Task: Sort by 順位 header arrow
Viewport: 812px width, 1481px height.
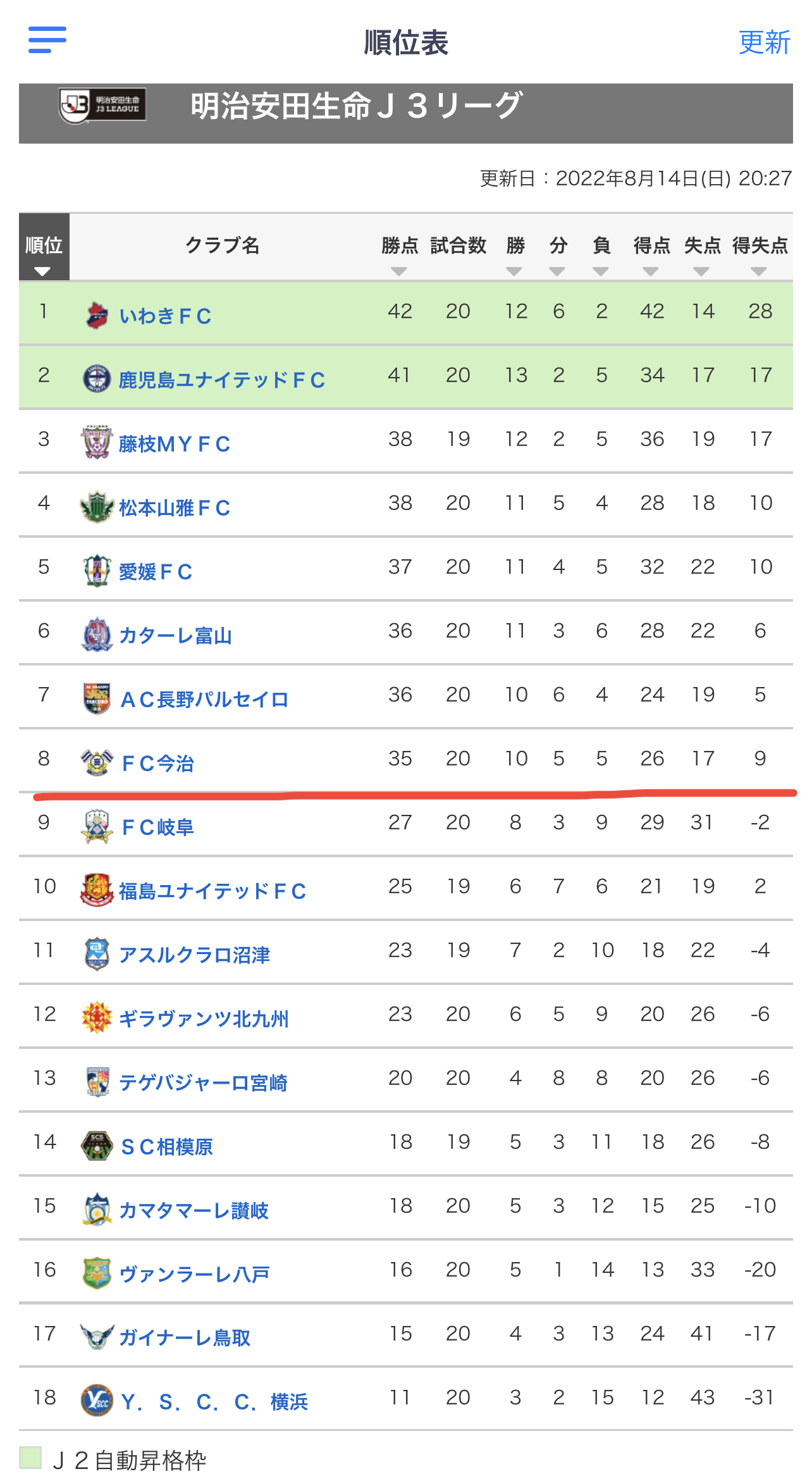Action: (x=42, y=272)
